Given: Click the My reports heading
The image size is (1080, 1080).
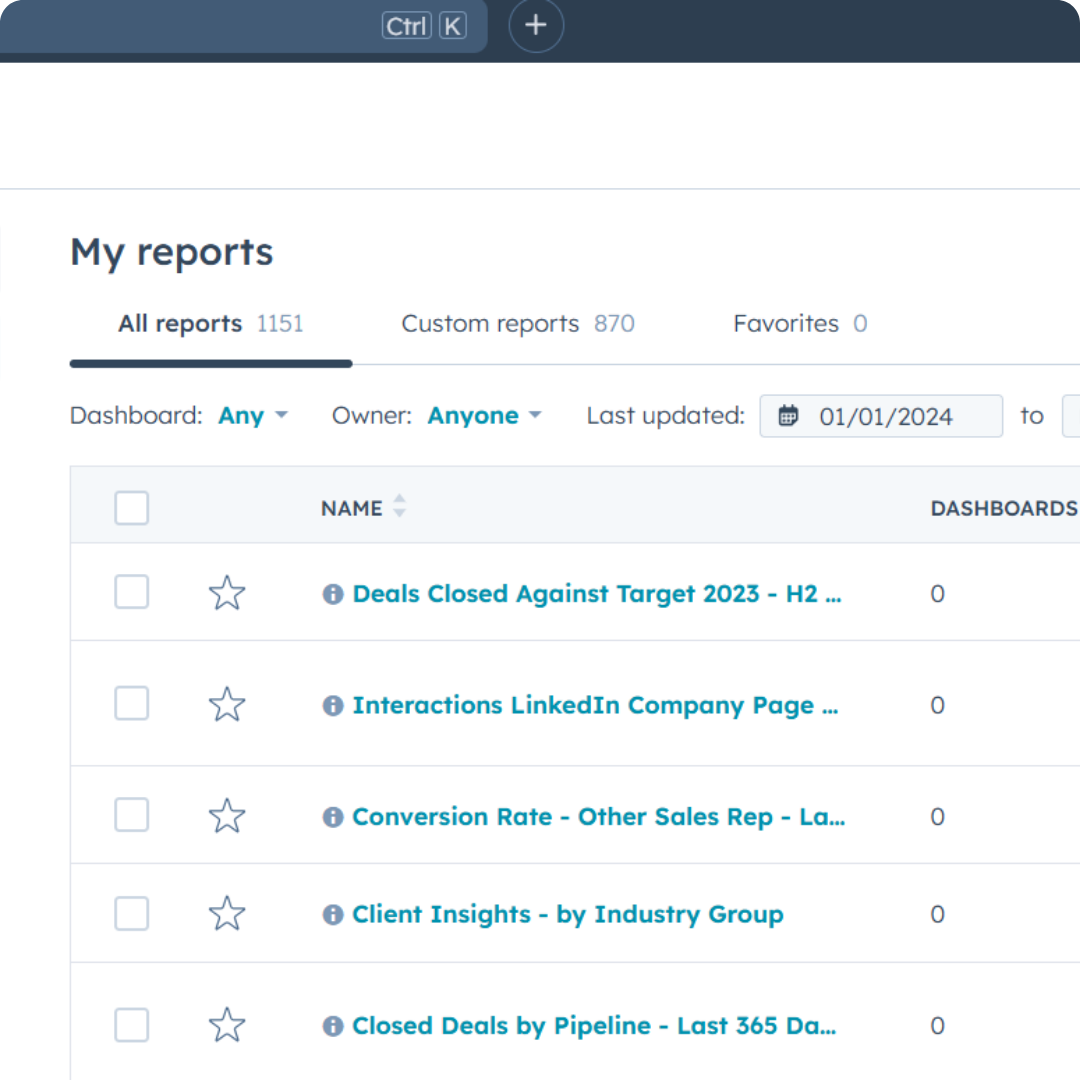Looking at the screenshot, I should click(172, 252).
